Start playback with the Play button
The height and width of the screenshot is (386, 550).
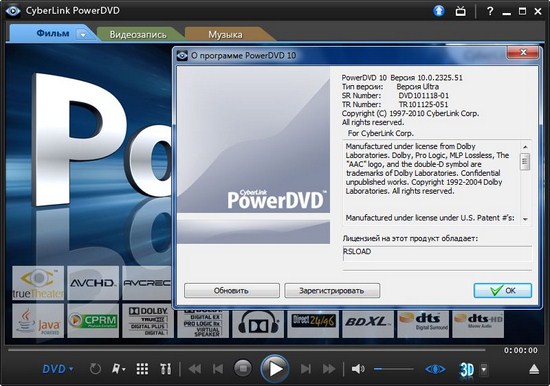point(275,369)
